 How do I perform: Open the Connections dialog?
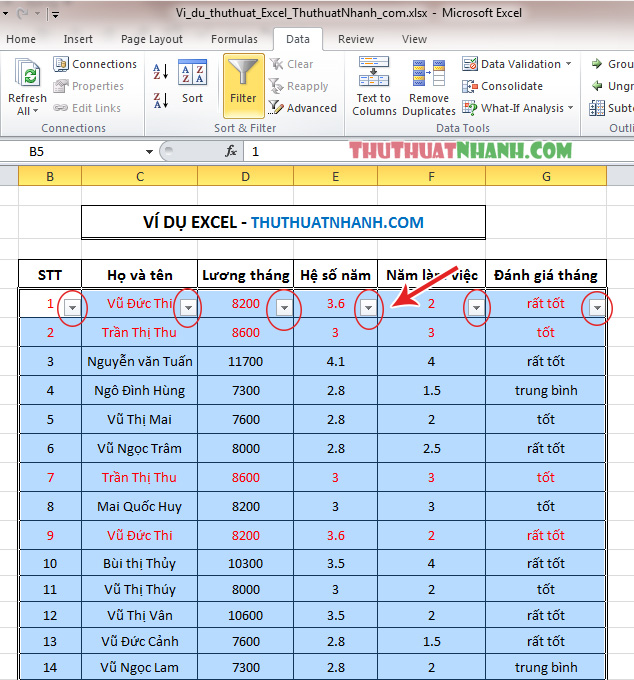point(95,64)
